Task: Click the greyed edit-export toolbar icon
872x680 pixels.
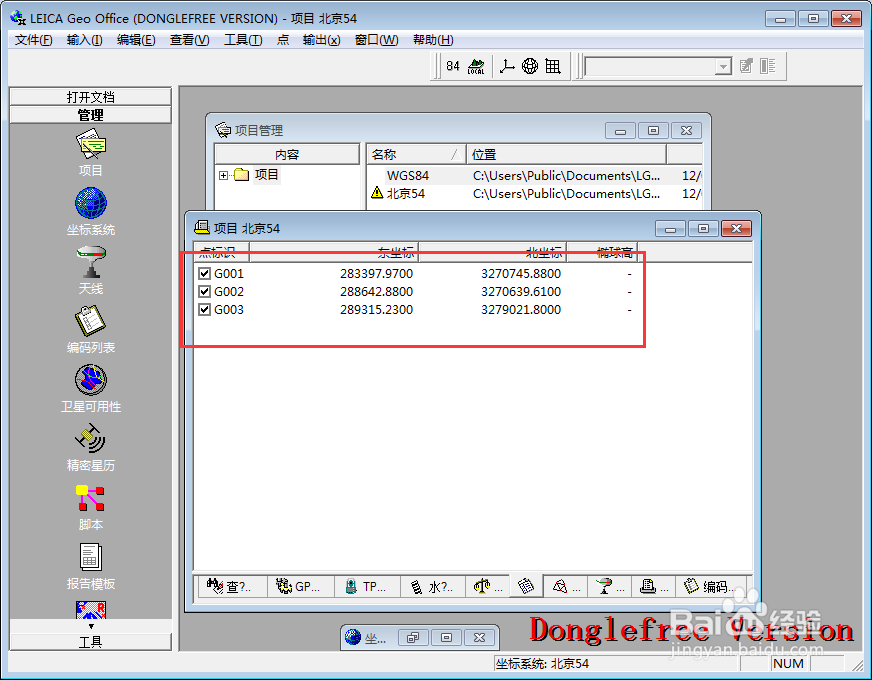Action: [x=746, y=67]
